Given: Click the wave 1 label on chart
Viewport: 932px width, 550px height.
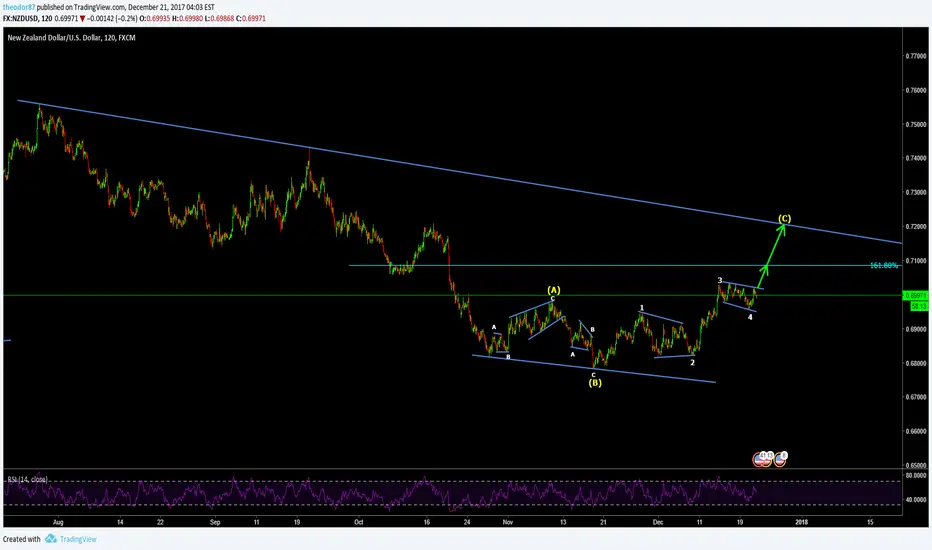Looking at the screenshot, I should click(x=642, y=308).
